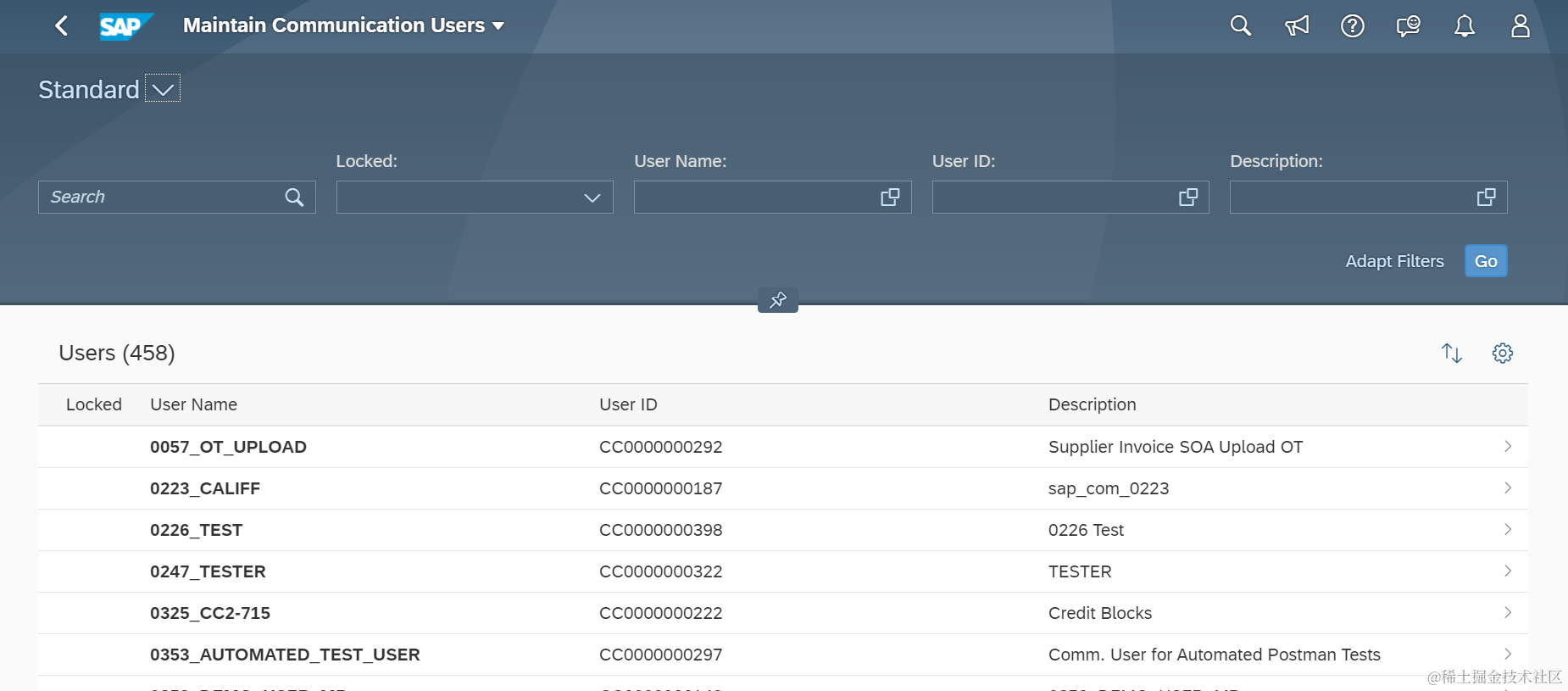
Task: Pin the filter header bar
Action: 778,299
